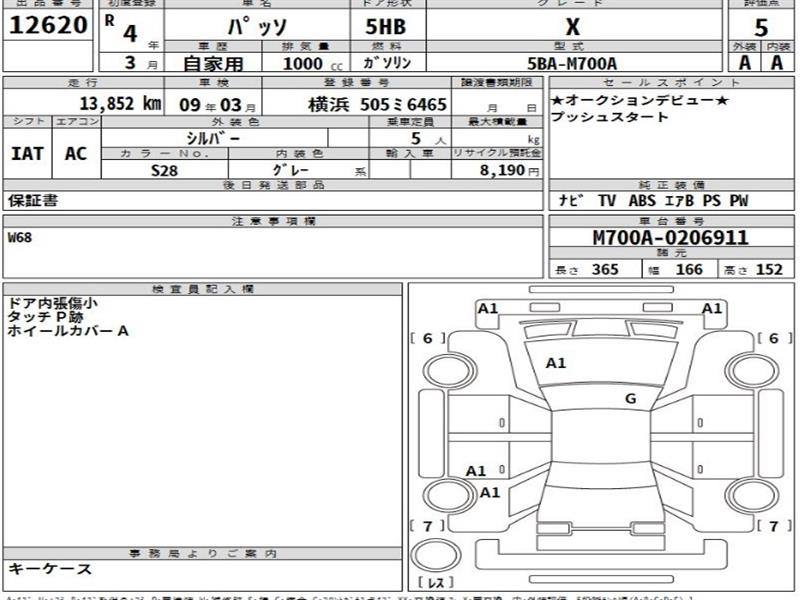This screenshot has height=600, width=800.
Task: Click the interior grade A under 内装
Action: [x=777, y=63]
